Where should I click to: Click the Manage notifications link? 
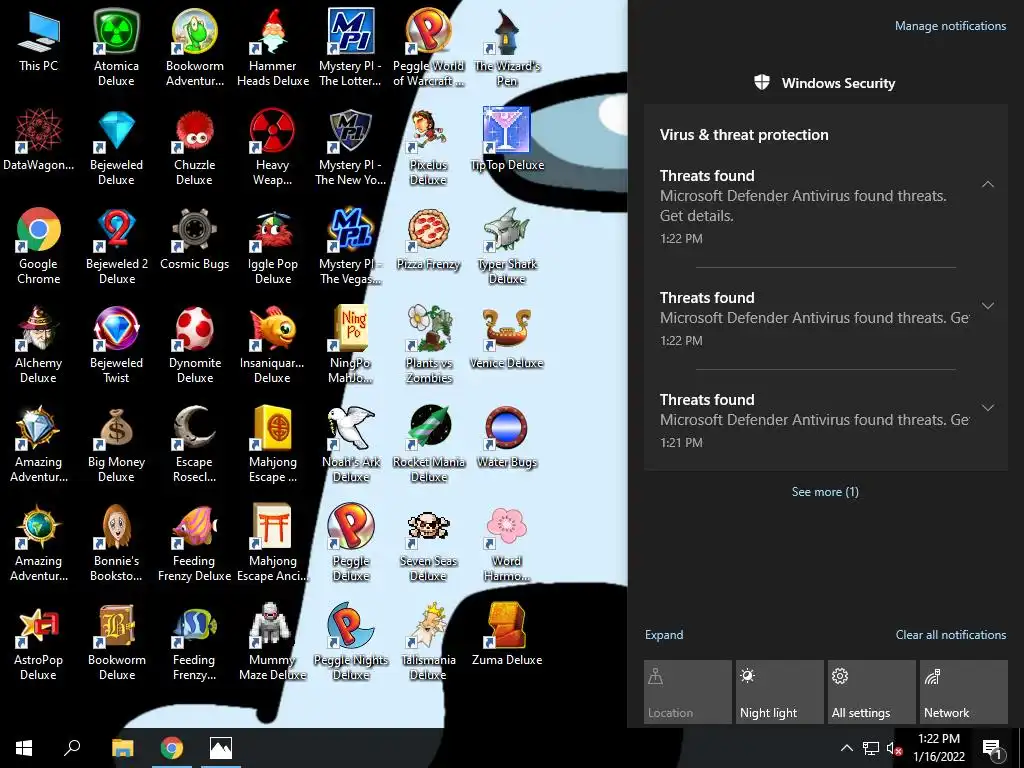950,26
